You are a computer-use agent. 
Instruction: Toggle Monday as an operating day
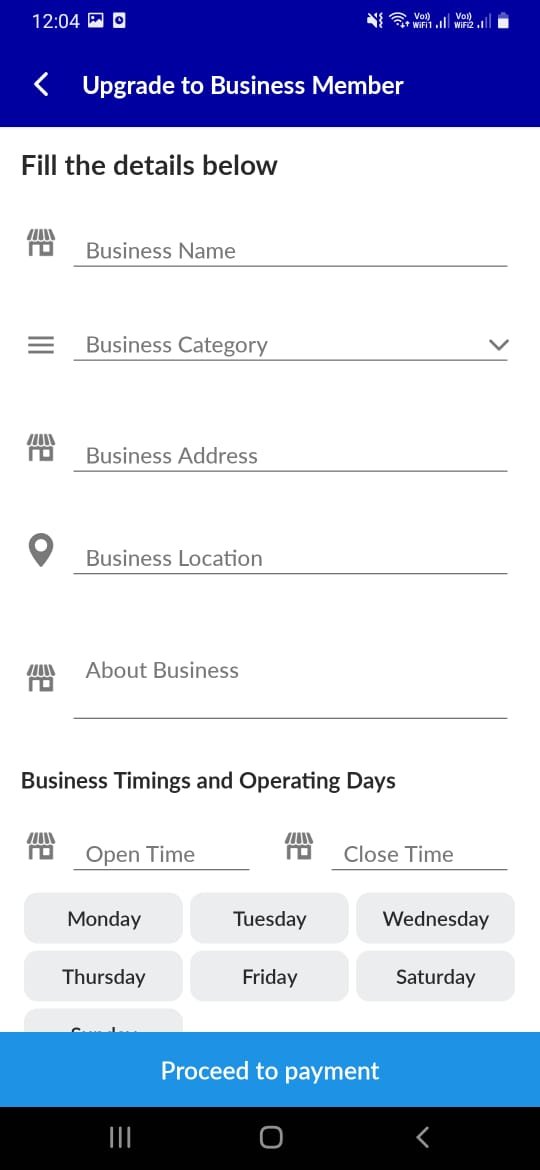[104, 919]
